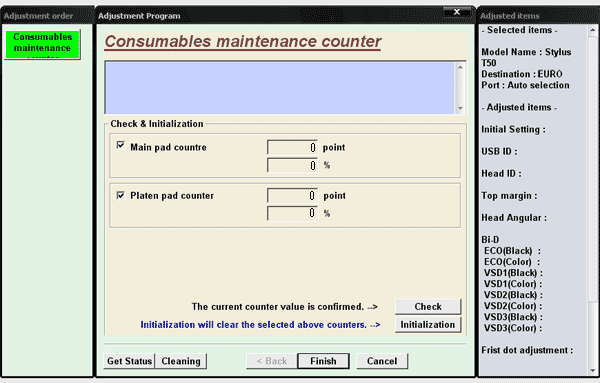600x383 pixels.
Task: Click the Finish button
Action: pyautogui.click(x=323, y=361)
